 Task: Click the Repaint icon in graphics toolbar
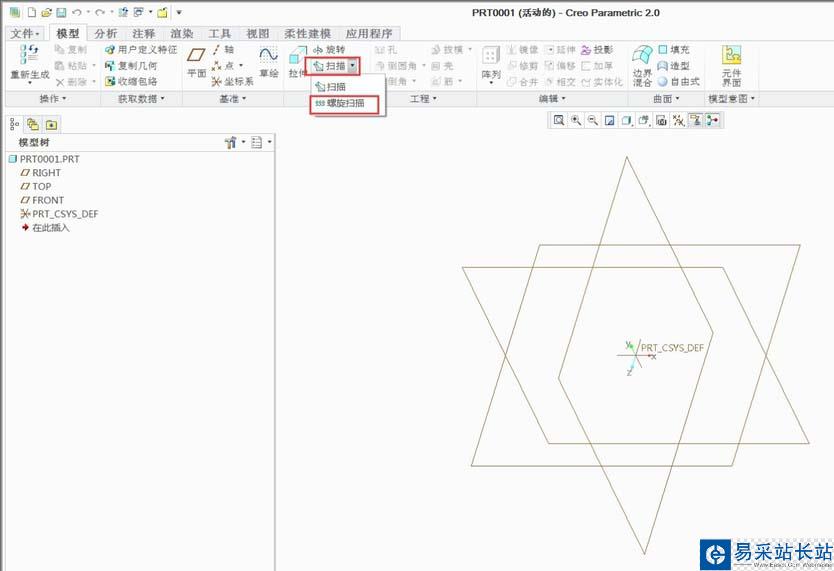(x=610, y=120)
